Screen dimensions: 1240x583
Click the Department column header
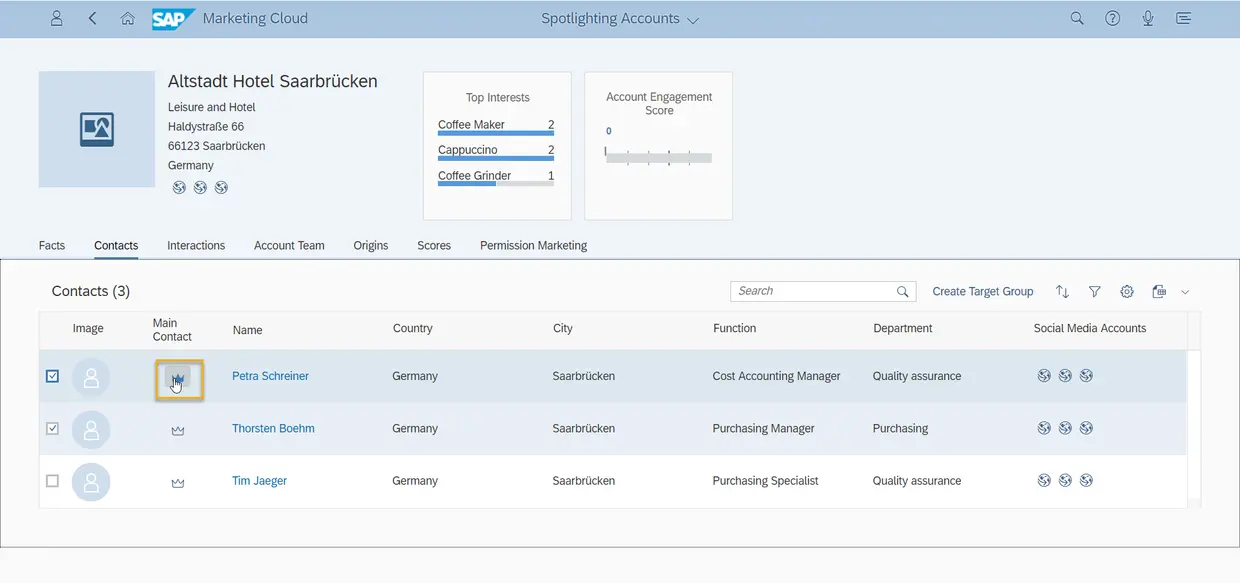pyautogui.click(x=903, y=328)
